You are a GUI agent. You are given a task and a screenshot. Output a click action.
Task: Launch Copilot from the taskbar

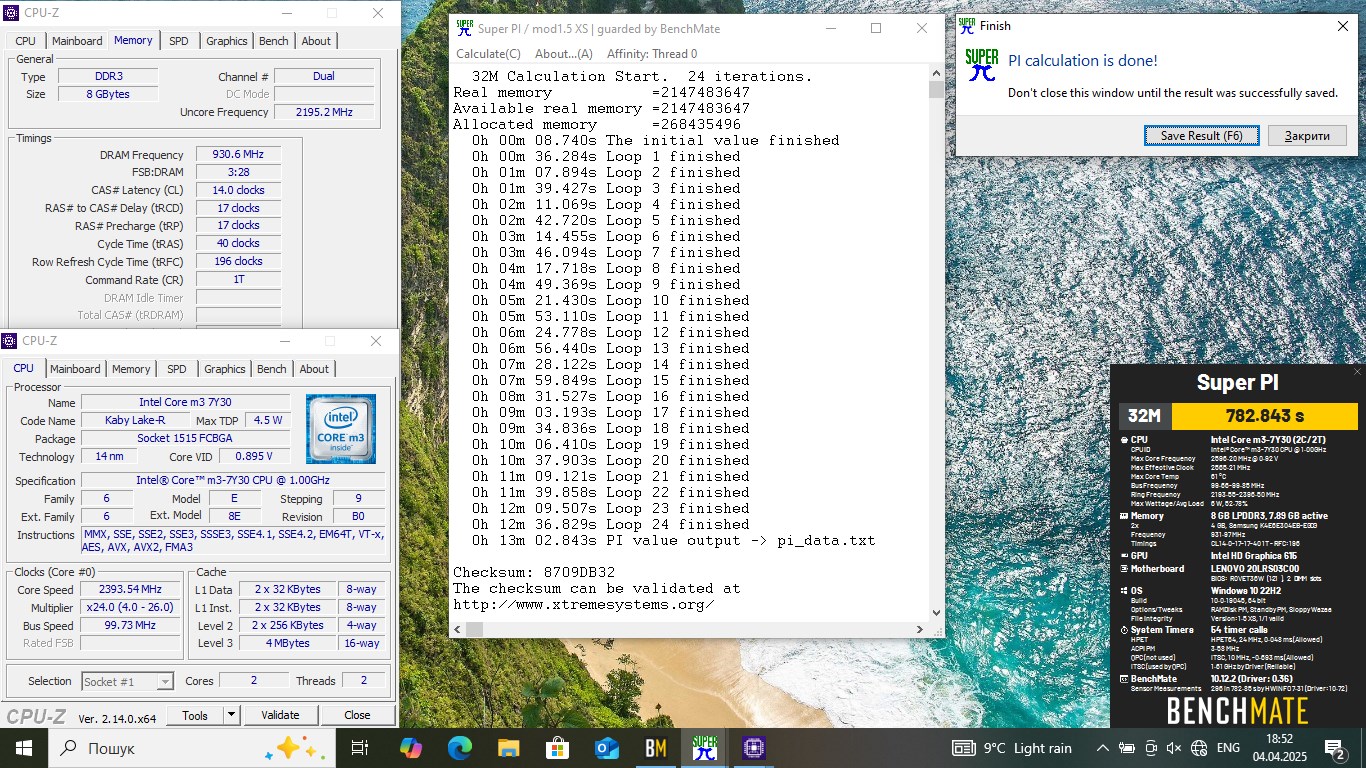[411, 747]
